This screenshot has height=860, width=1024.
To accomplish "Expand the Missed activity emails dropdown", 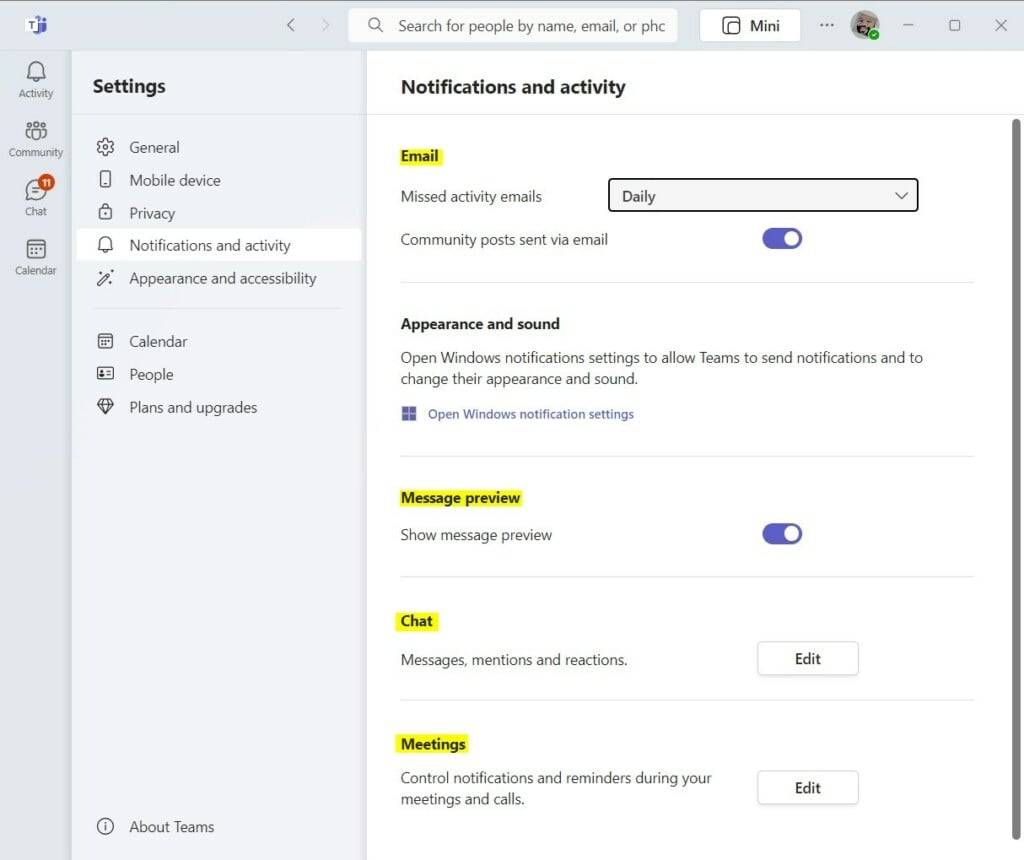I will 763,196.
